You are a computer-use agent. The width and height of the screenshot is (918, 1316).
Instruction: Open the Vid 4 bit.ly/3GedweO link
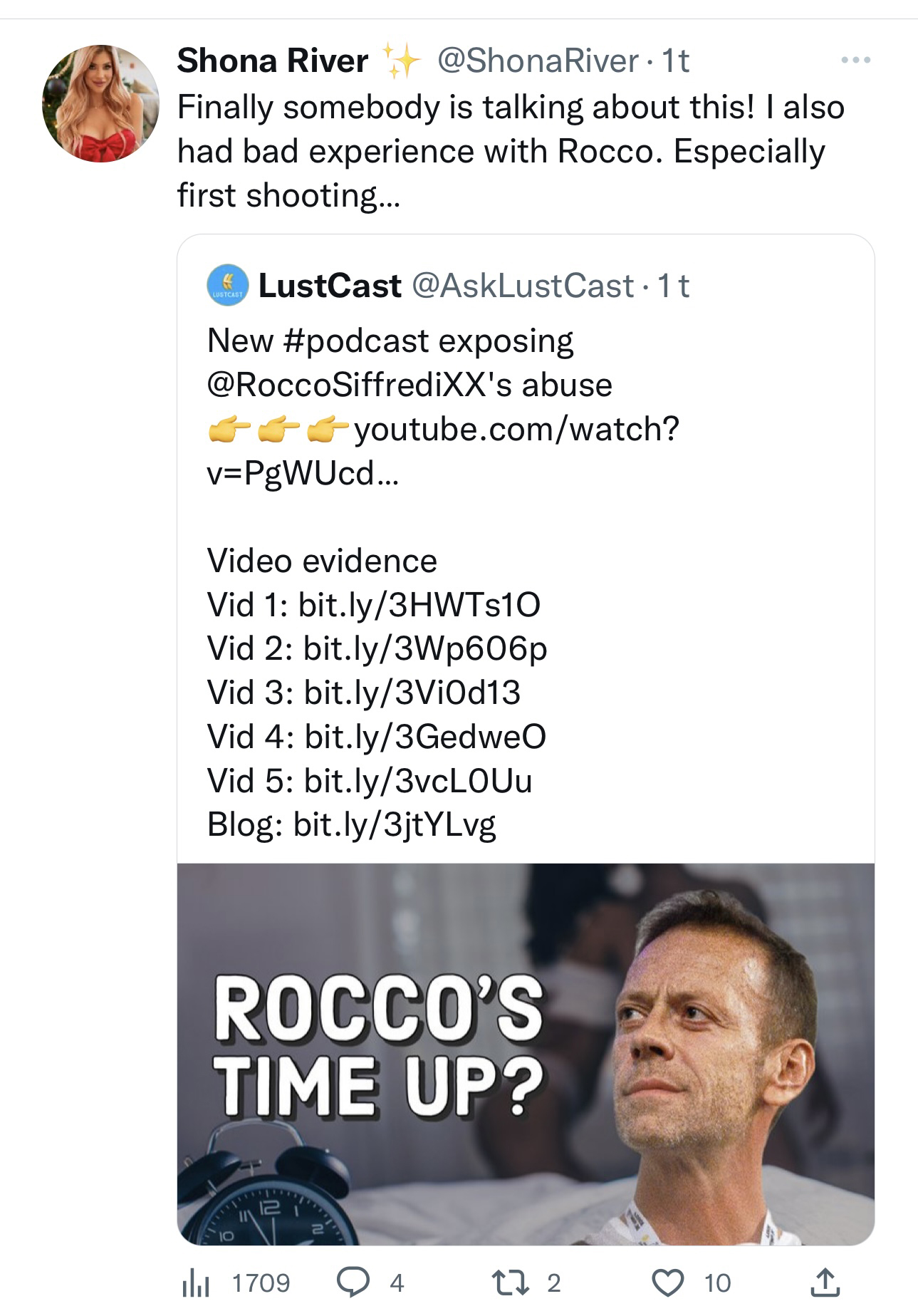424,737
